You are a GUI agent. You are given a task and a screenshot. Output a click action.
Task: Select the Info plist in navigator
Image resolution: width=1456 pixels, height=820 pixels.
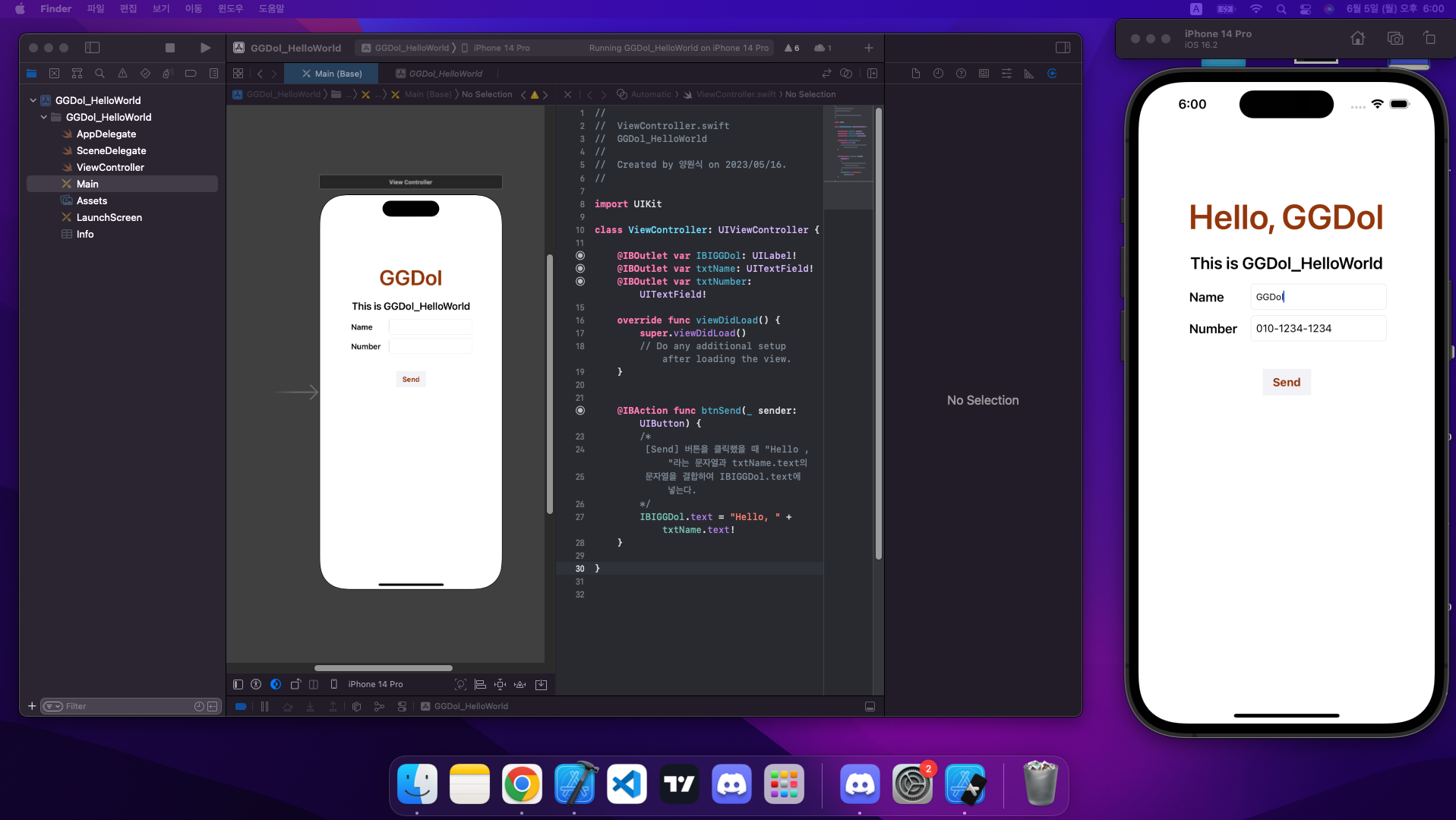pos(85,234)
